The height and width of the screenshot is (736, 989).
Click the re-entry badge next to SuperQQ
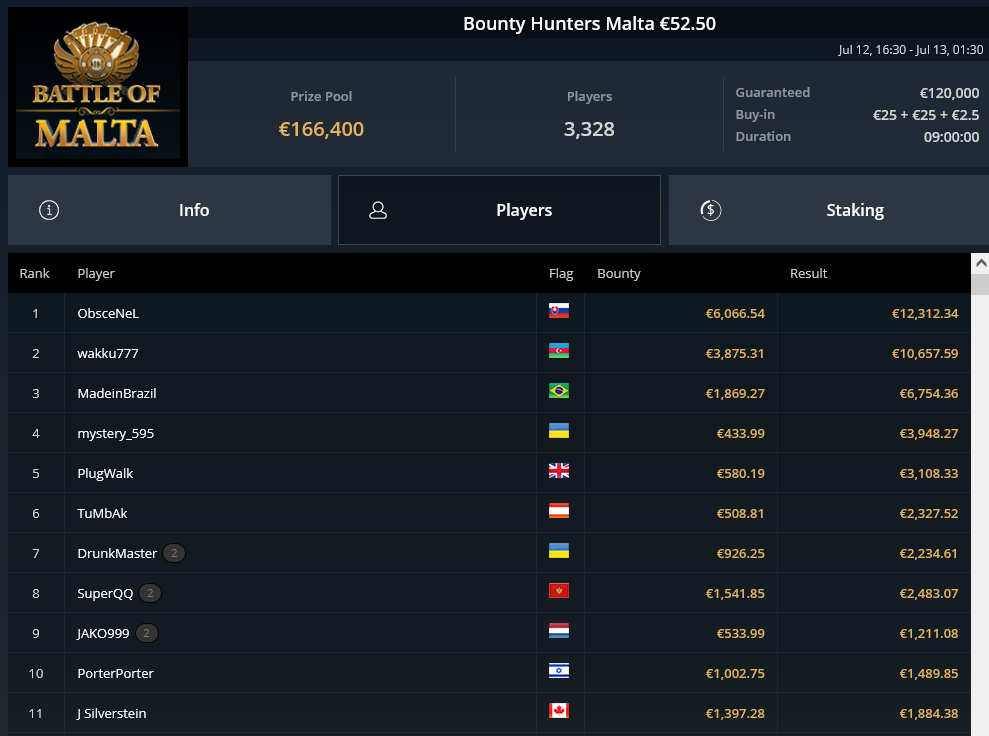tap(150, 593)
